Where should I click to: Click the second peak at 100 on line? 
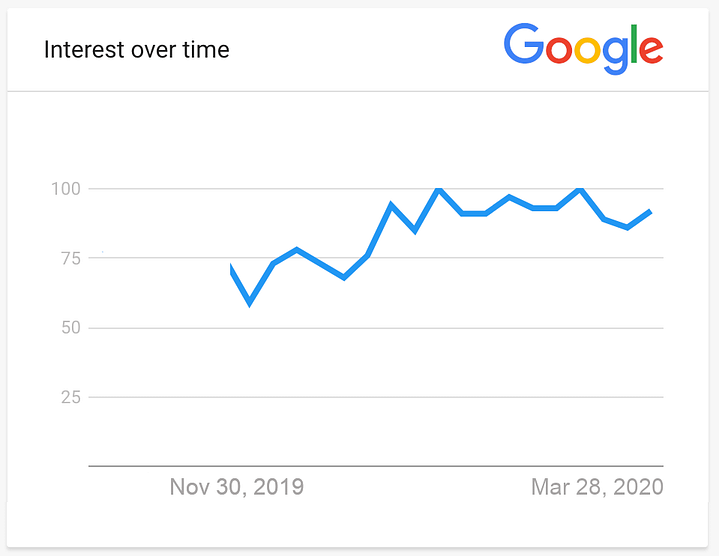[580, 189]
